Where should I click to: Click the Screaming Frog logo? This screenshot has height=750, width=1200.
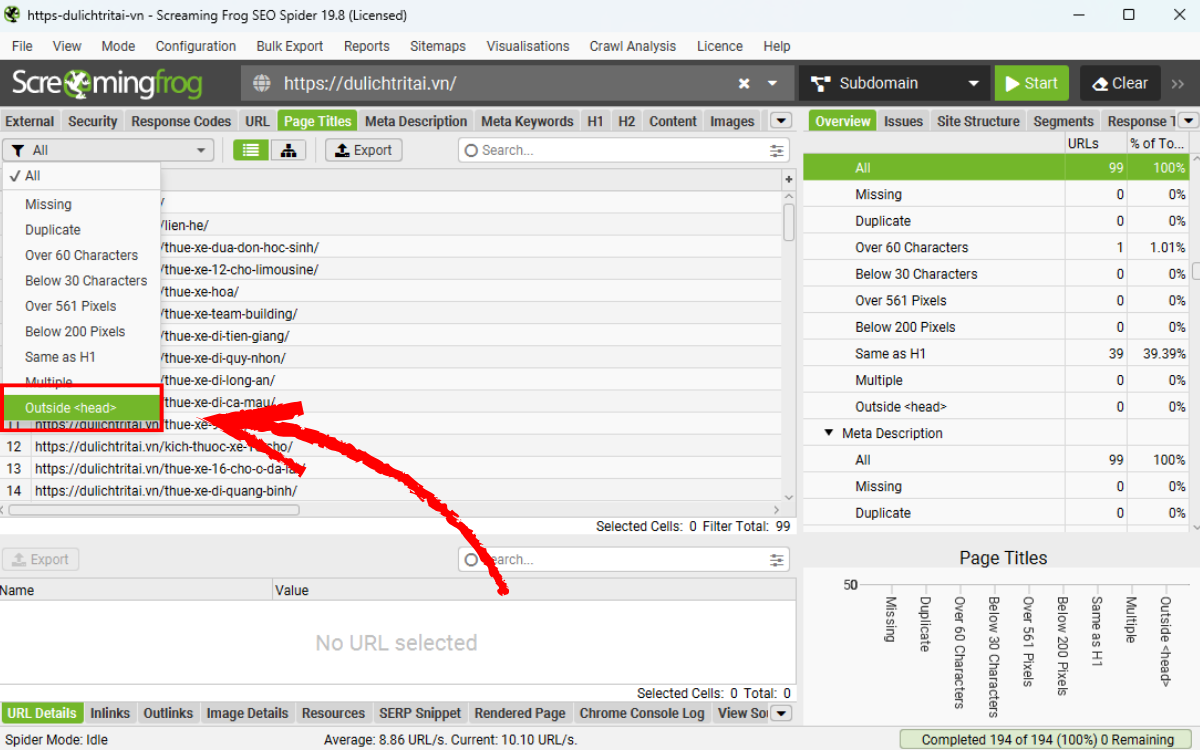(106, 83)
